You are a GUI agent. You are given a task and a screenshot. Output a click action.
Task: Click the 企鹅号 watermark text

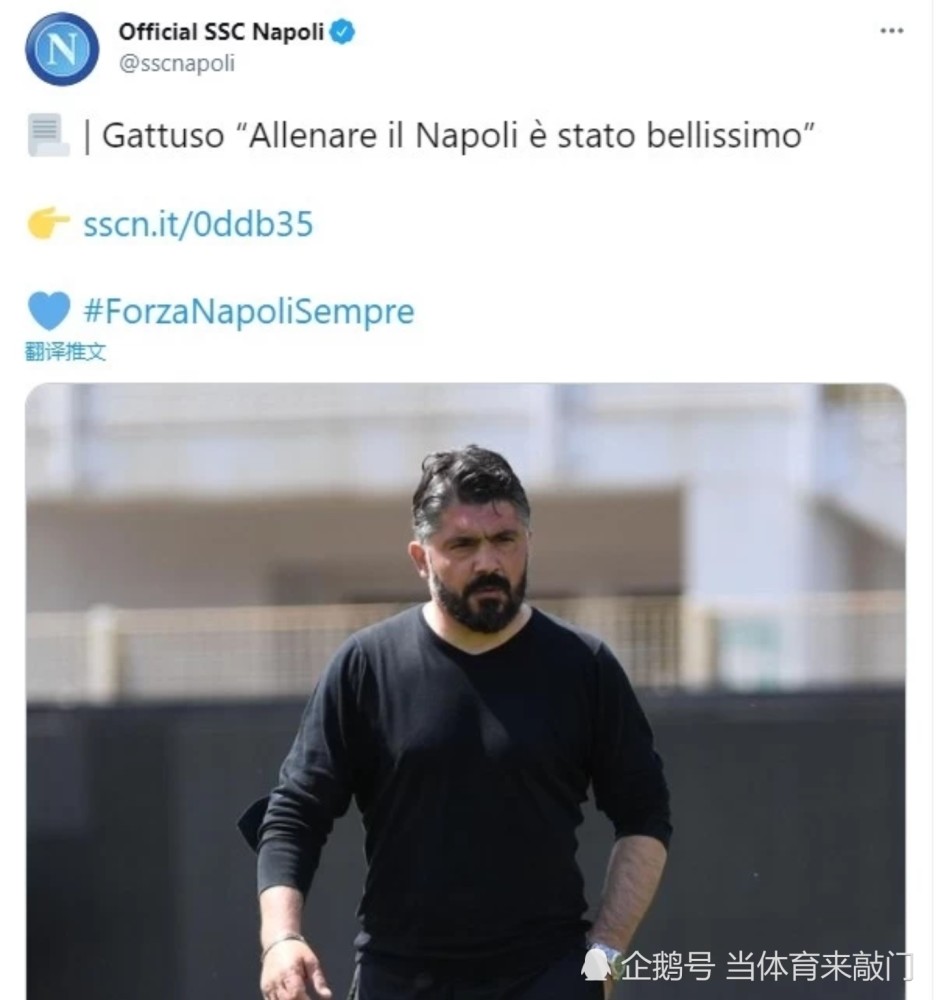pos(668,966)
